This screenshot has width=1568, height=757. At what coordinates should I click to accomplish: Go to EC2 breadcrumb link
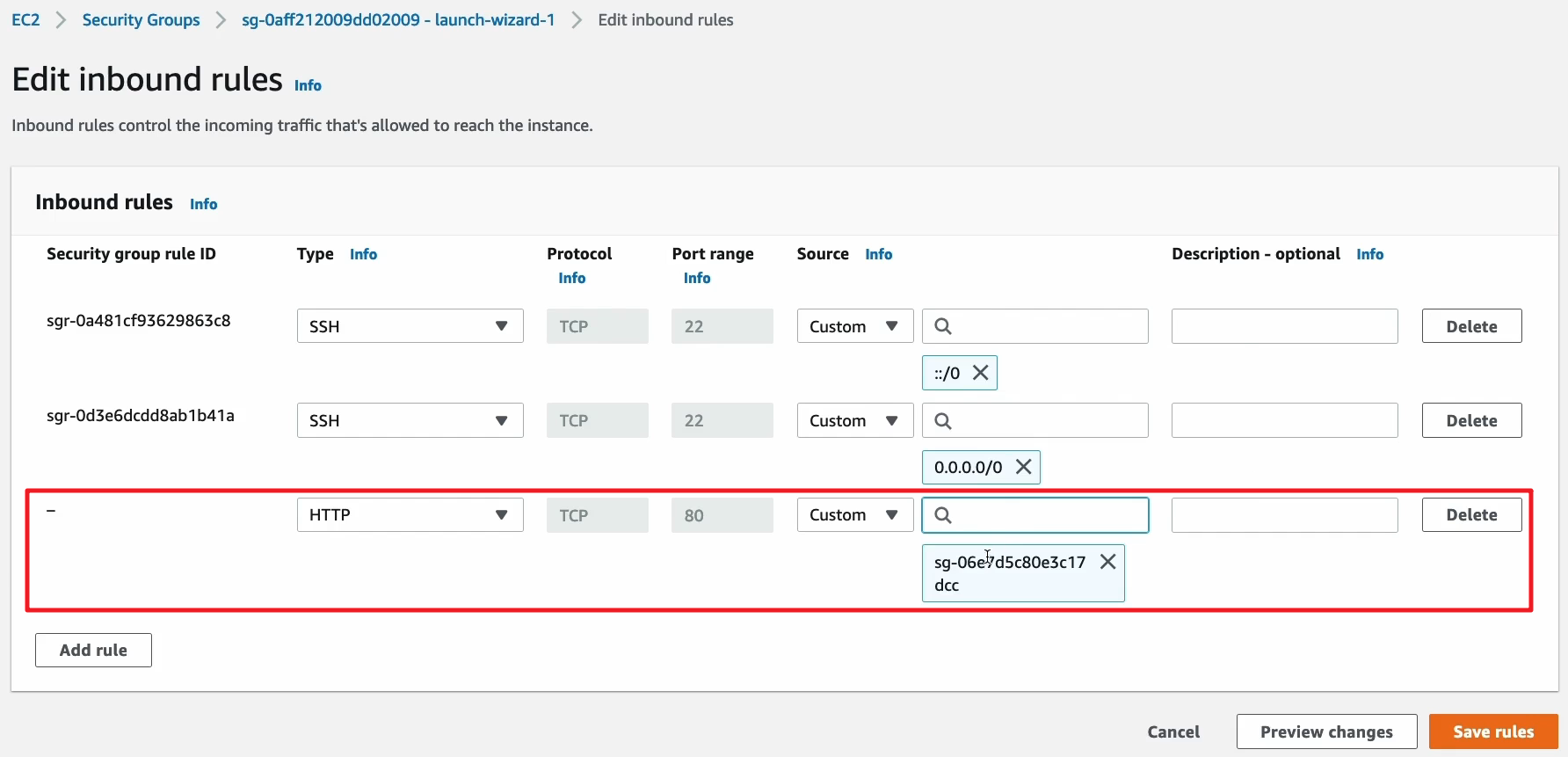point(25,20)
